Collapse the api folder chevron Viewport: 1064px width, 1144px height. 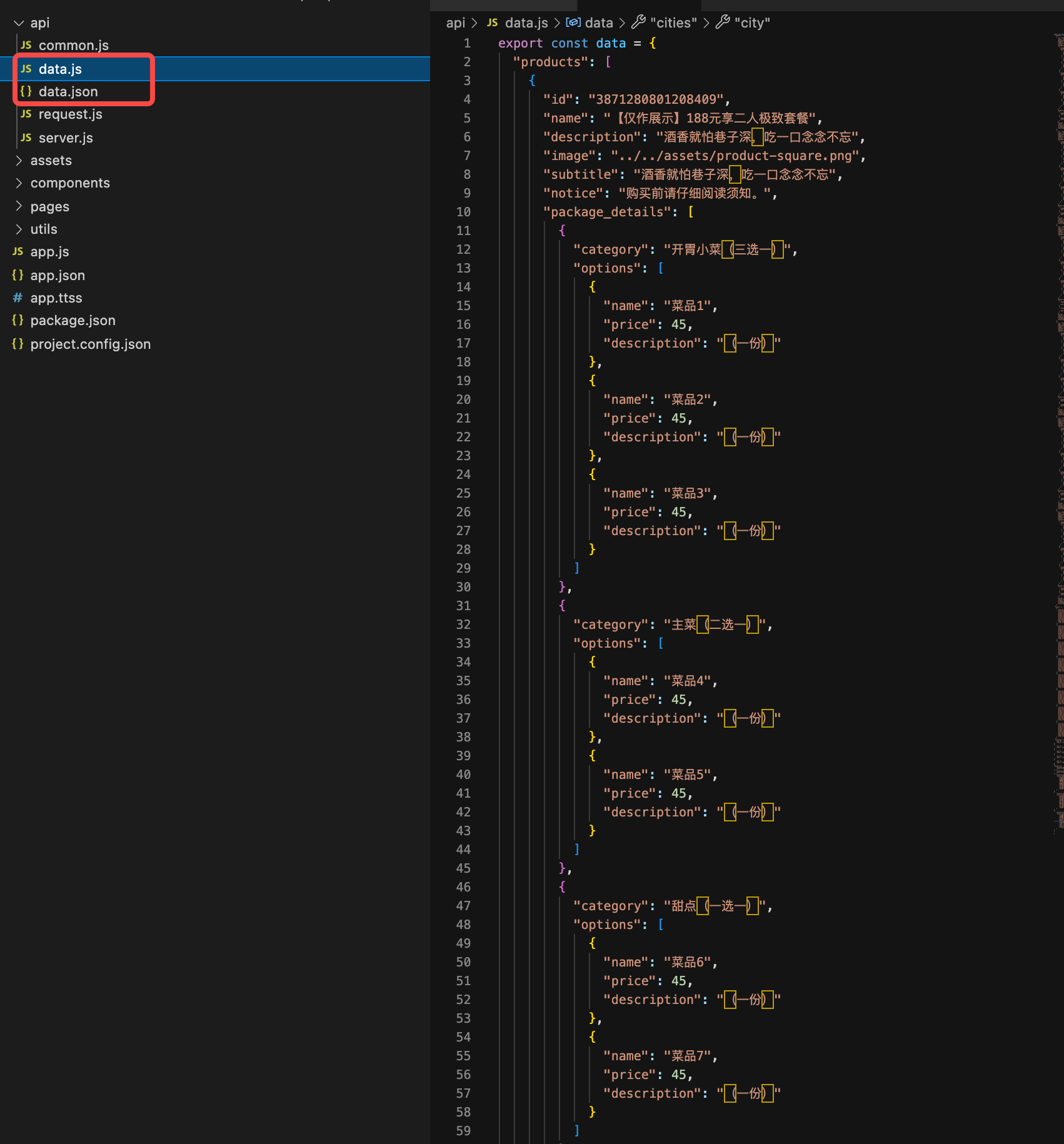(x=19, y=23)
